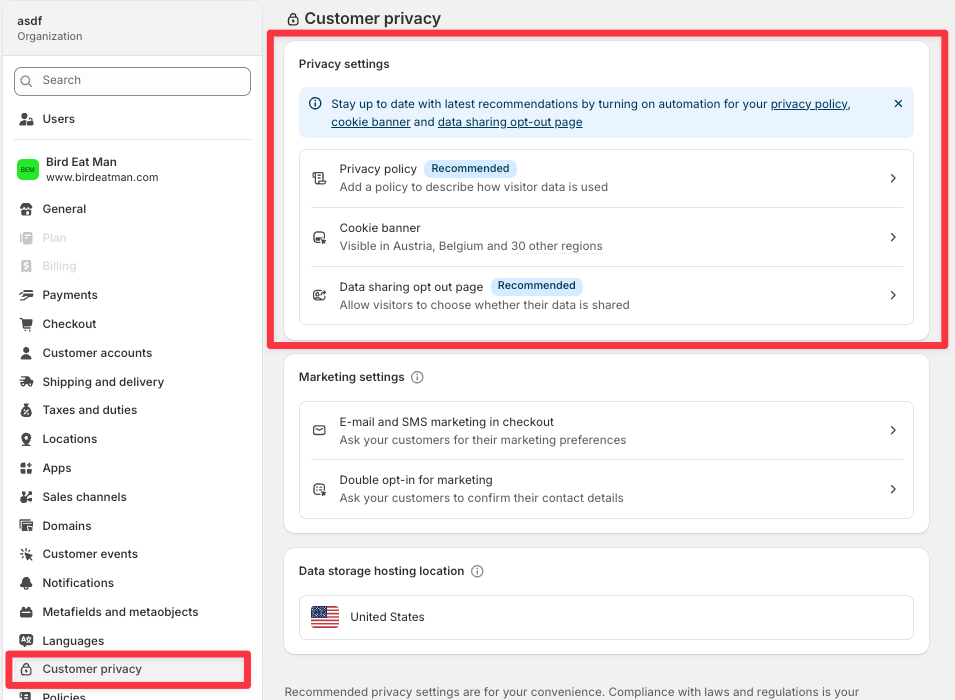
Task: Click the Shipping and delivery truck icon
Action: [x=26, y=382]
